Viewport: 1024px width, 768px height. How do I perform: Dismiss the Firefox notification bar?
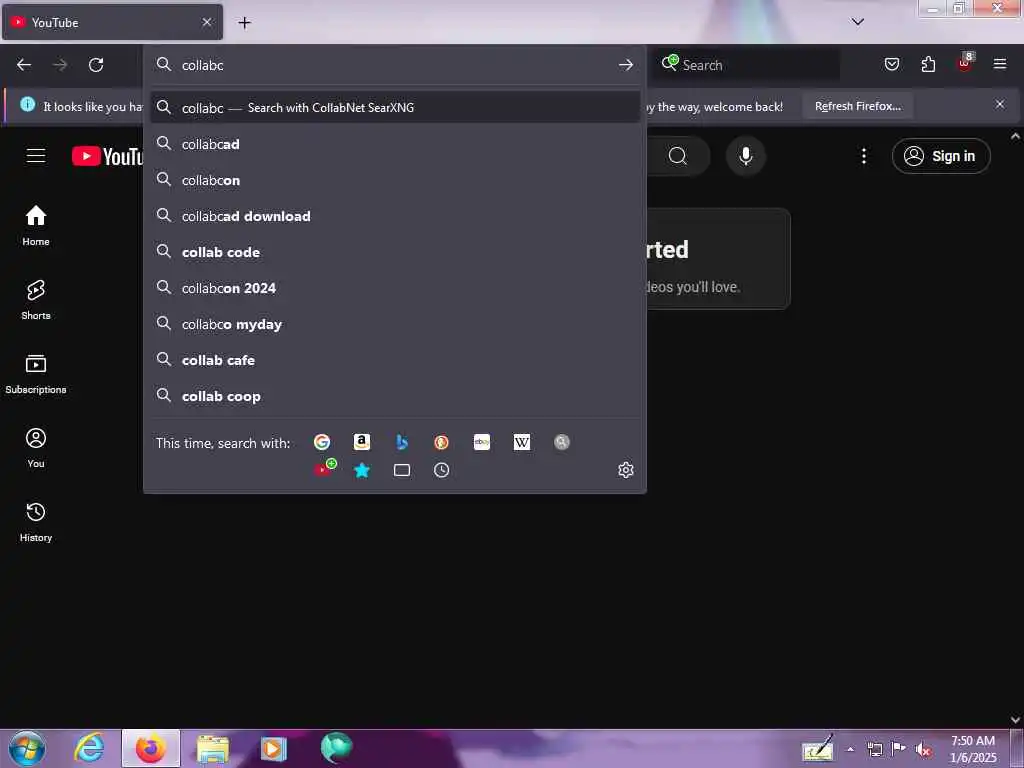point(1000,104)
